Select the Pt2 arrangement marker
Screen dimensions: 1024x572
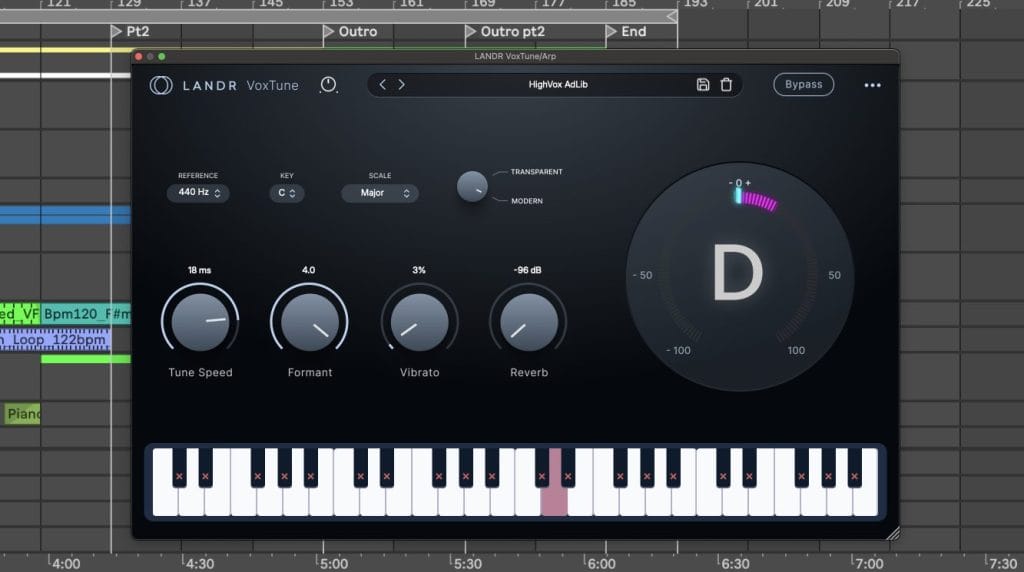[137, 32]
